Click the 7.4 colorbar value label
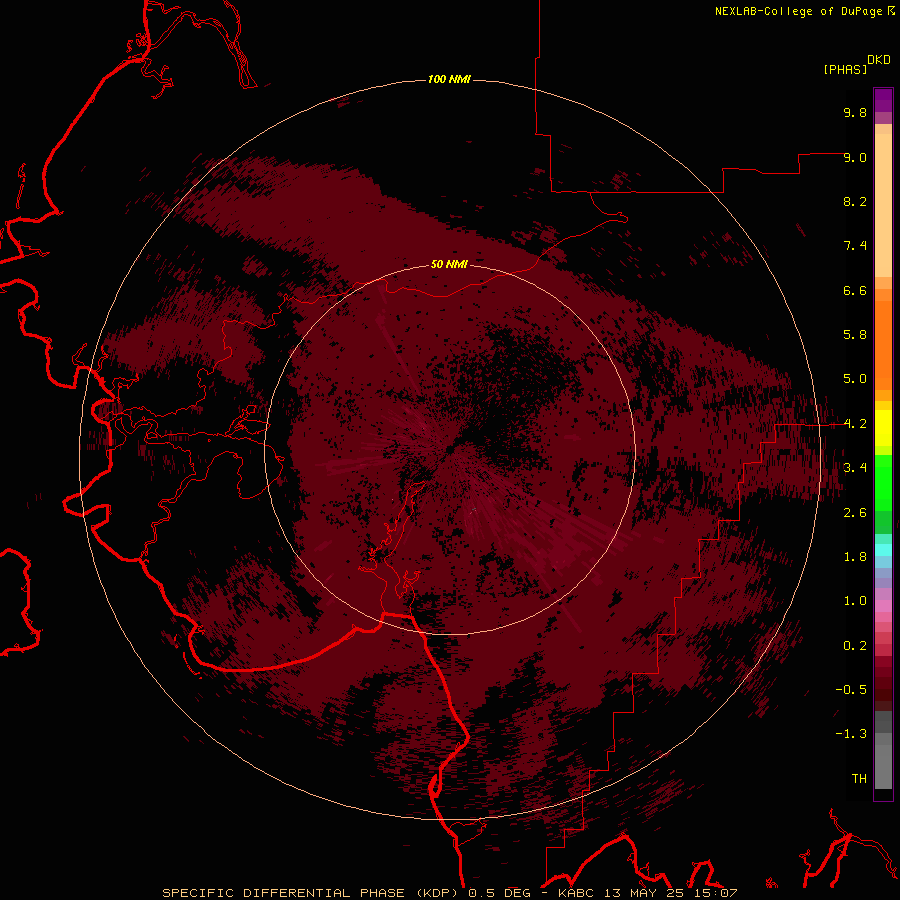900x900 pixels. (x=855, y=246)
